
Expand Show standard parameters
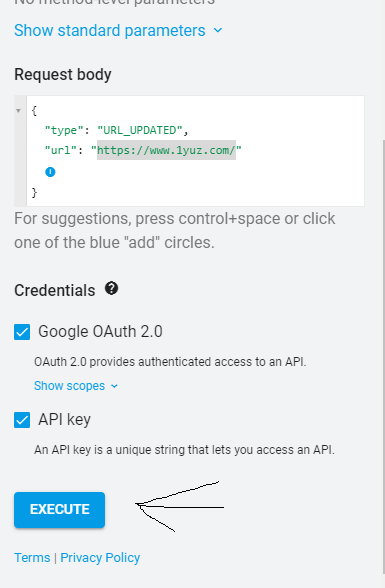[118, 30]
